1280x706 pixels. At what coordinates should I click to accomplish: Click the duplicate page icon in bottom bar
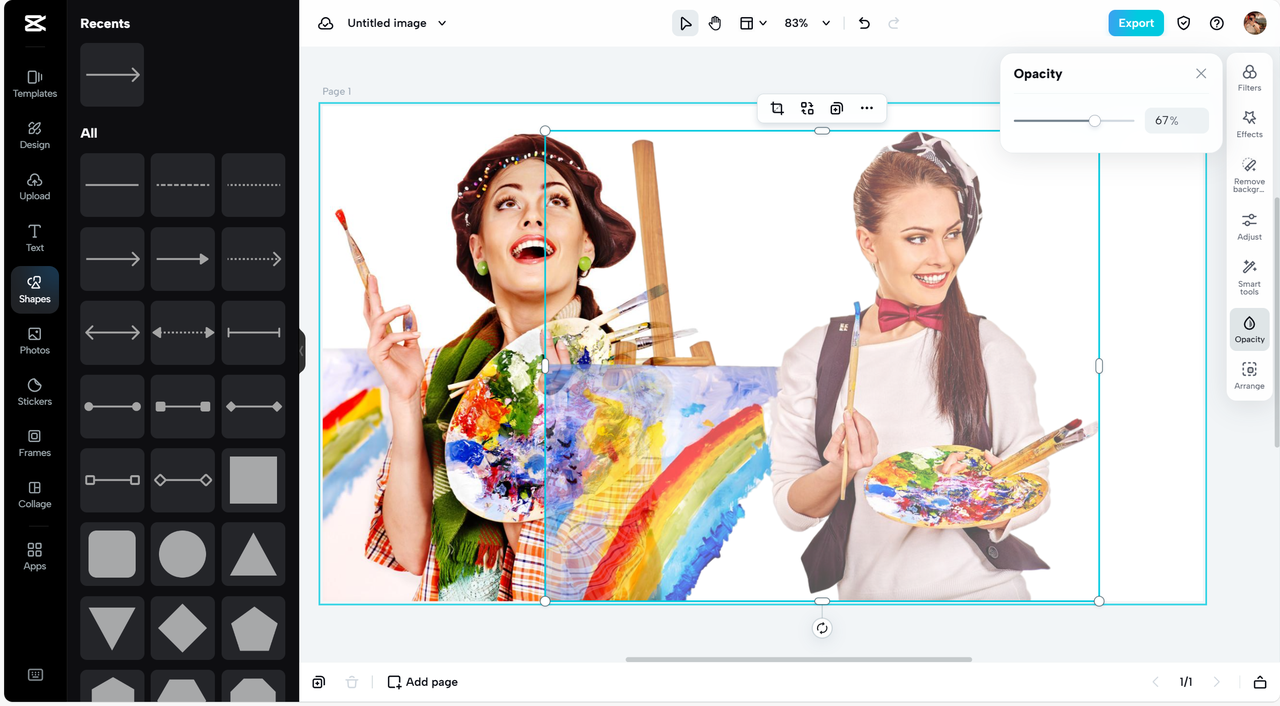[318, 682]
